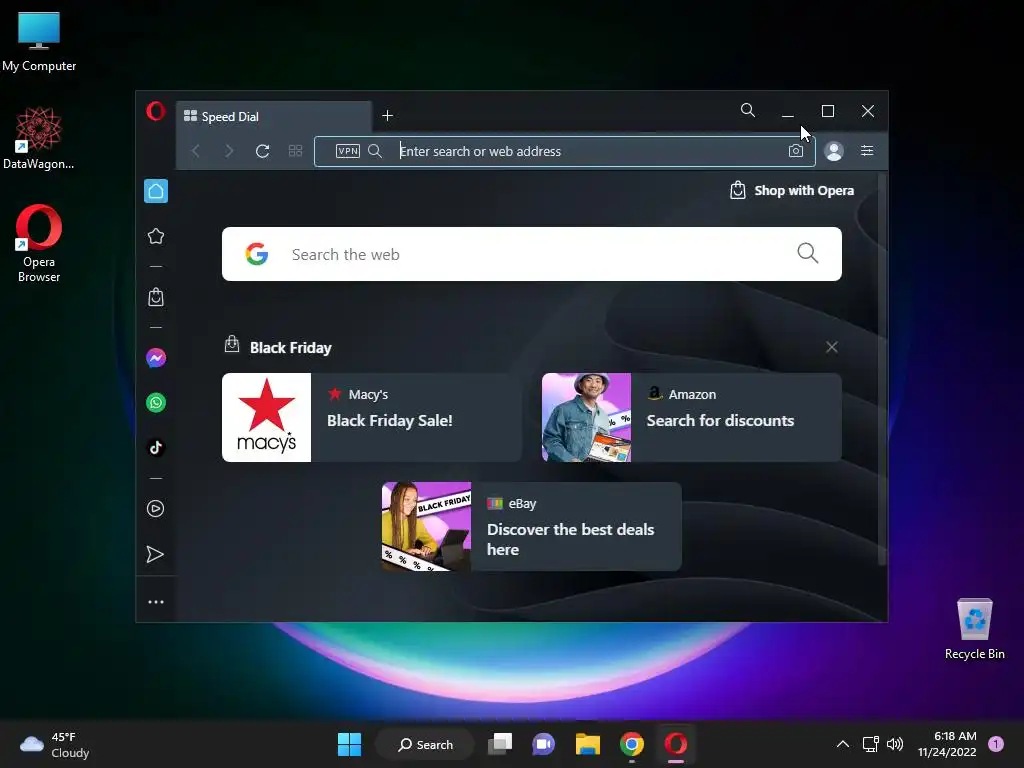Click the address bar search magnifier icon
The height and width of the screenshot is (768, 1024).
pos(375,152)
